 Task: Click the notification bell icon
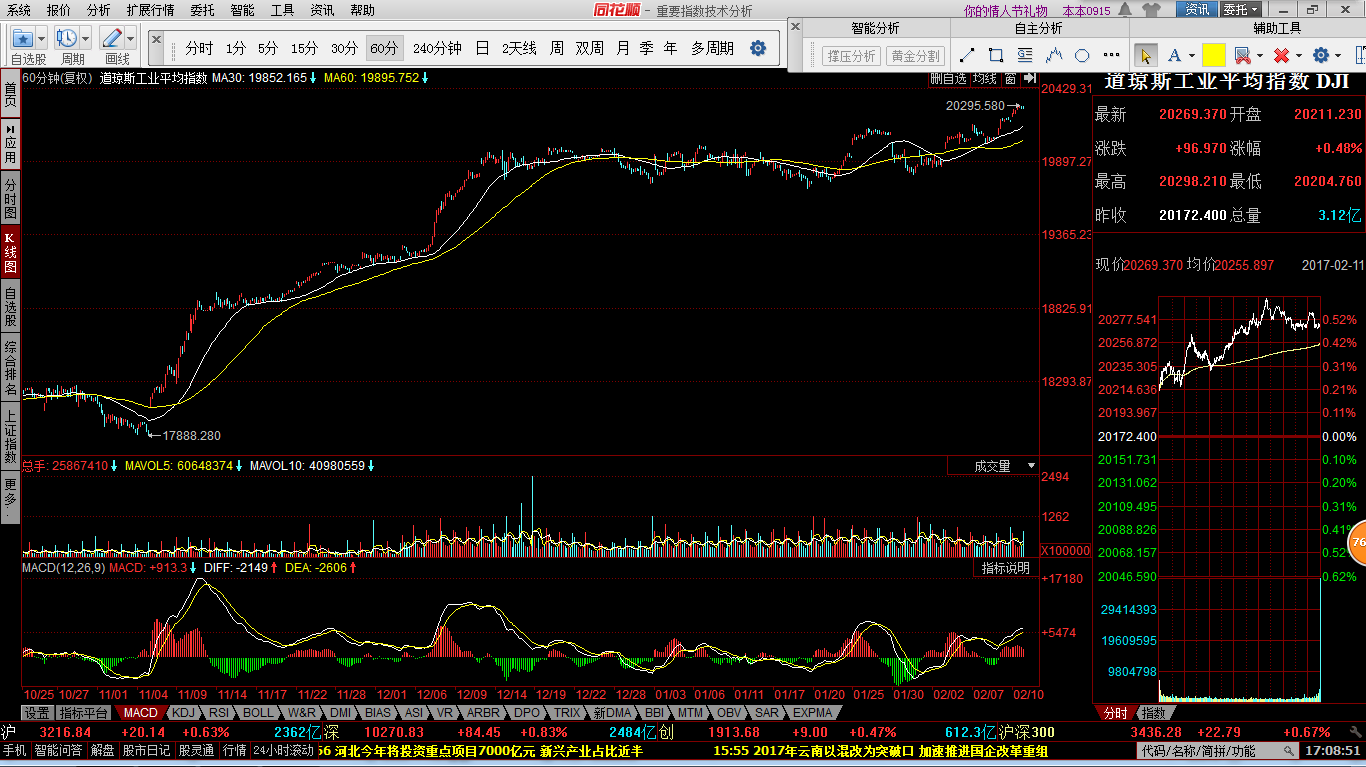(x=1127, y=10)
